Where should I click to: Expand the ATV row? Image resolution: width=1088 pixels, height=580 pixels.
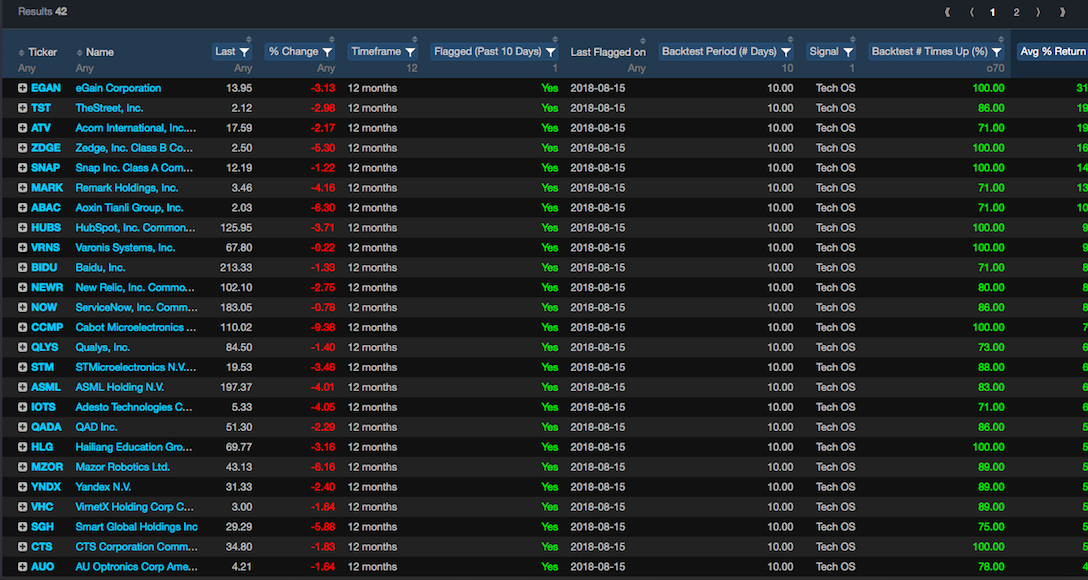click(22, 128)
